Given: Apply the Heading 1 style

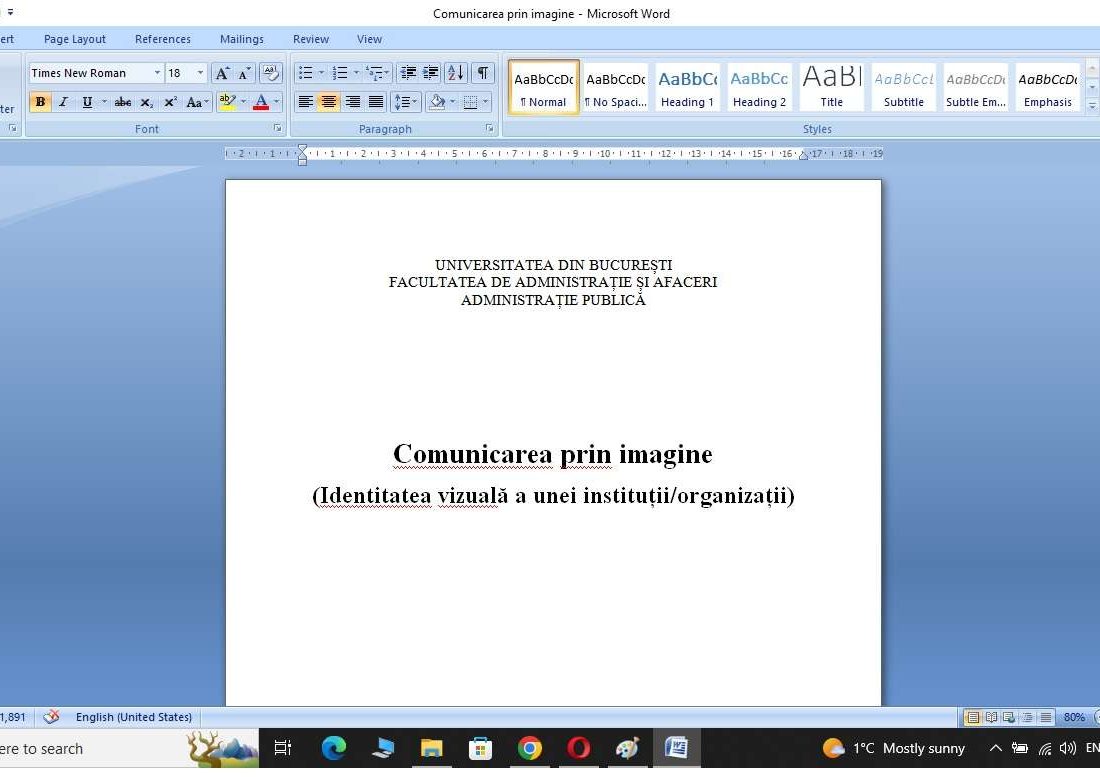Looking at the screenshot, I should 687,86.
